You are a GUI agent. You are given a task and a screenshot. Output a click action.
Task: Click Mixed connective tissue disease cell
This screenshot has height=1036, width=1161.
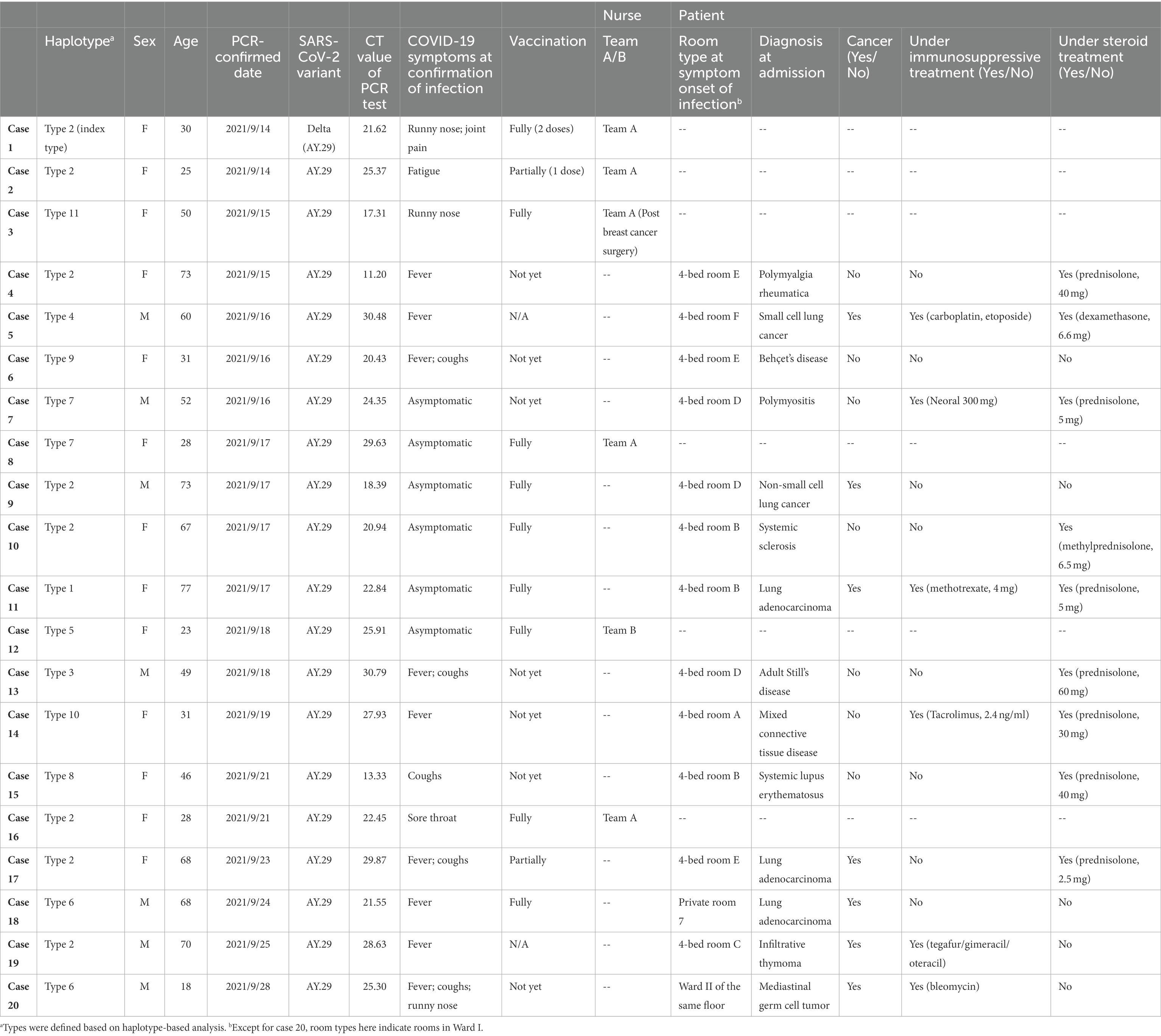tap(787, 733)
